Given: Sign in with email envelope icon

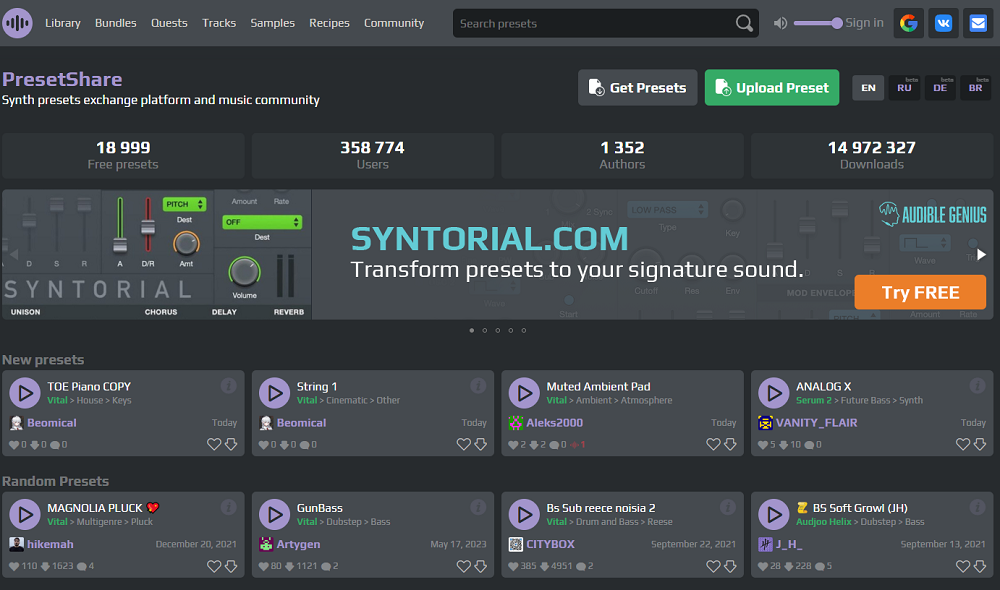Looking at the screenshot, I should click(977, 23).
